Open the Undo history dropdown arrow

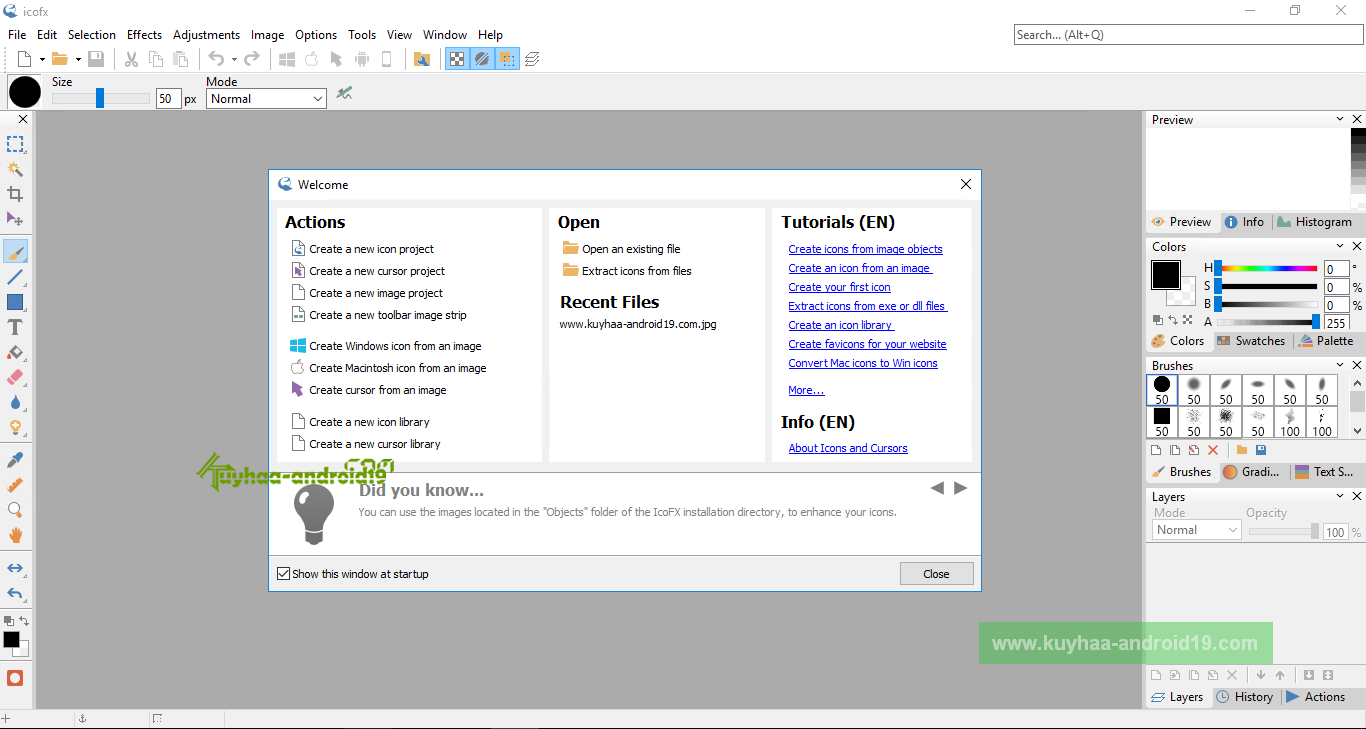point(234,60)
